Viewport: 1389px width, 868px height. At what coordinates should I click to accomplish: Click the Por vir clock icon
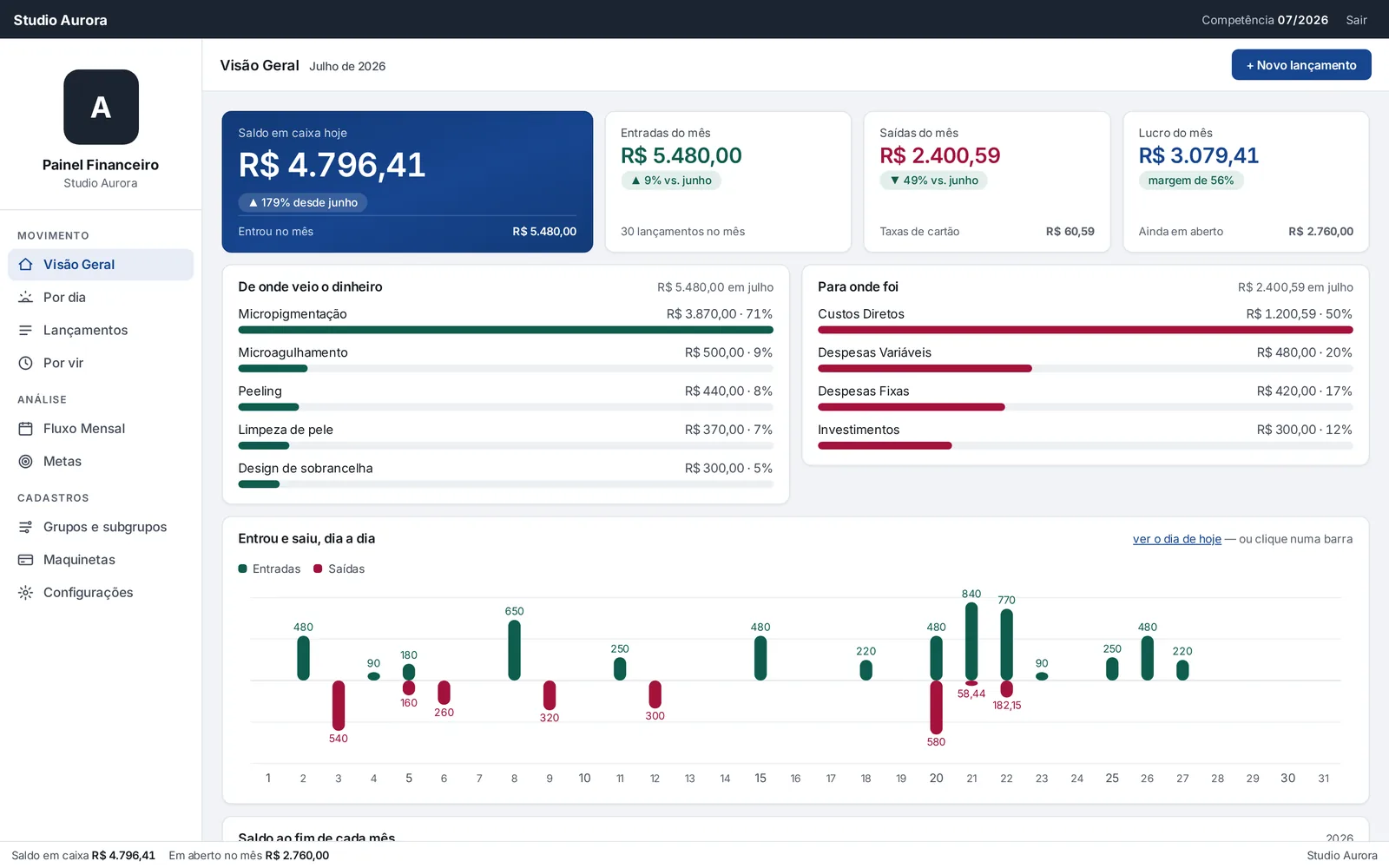(x=26, y=364)
